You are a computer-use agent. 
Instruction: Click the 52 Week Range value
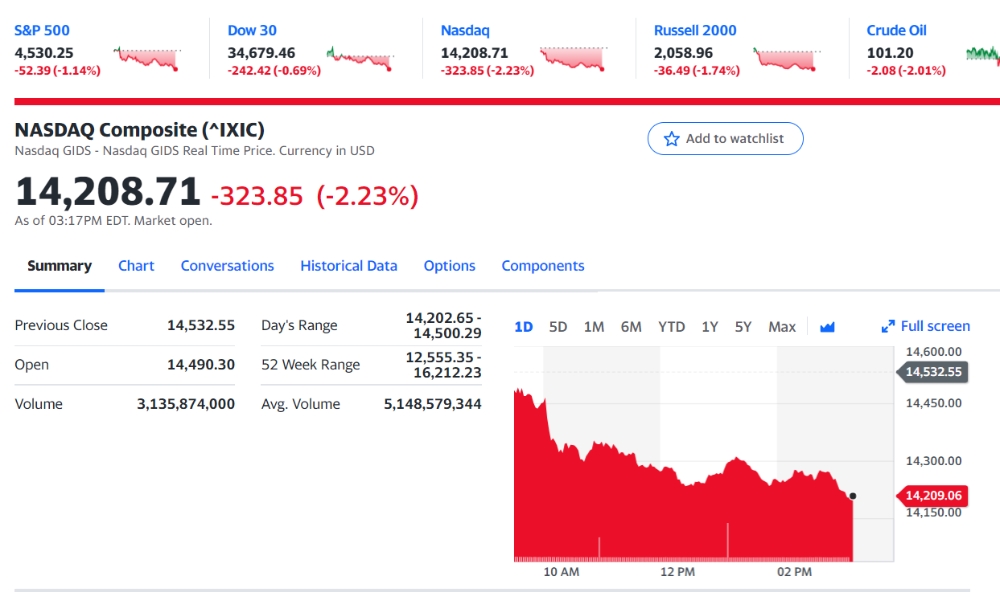443,365
